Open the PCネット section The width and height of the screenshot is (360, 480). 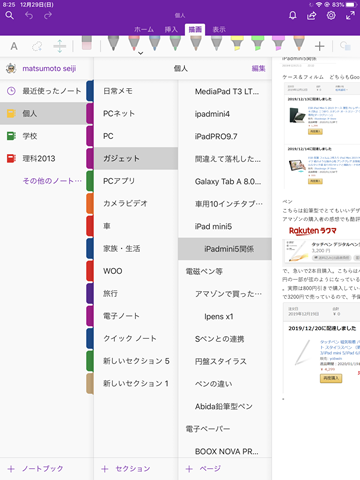click(136, 113)
